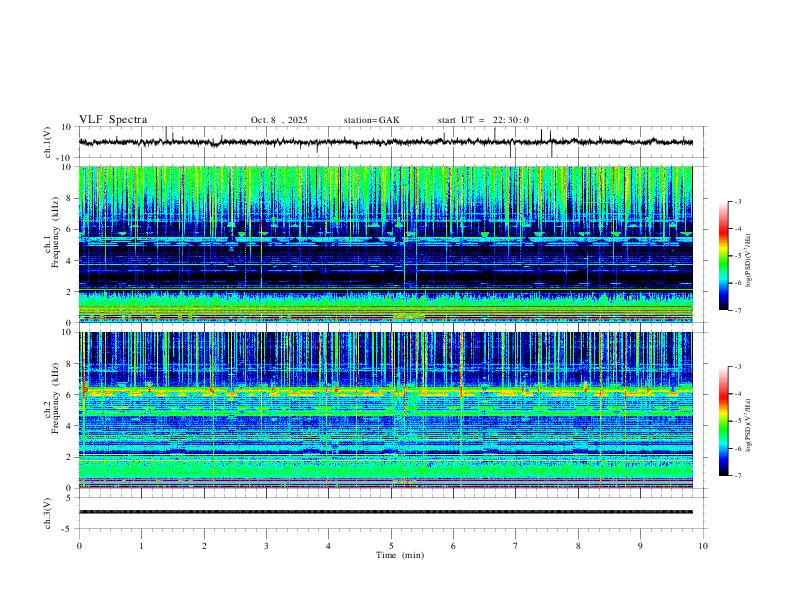Click time axis tick label '9'

pos(640,546)
